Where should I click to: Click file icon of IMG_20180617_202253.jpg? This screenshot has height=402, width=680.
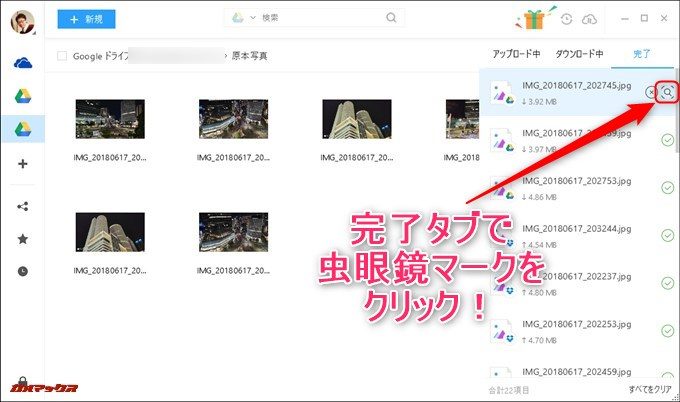(502, 331)
